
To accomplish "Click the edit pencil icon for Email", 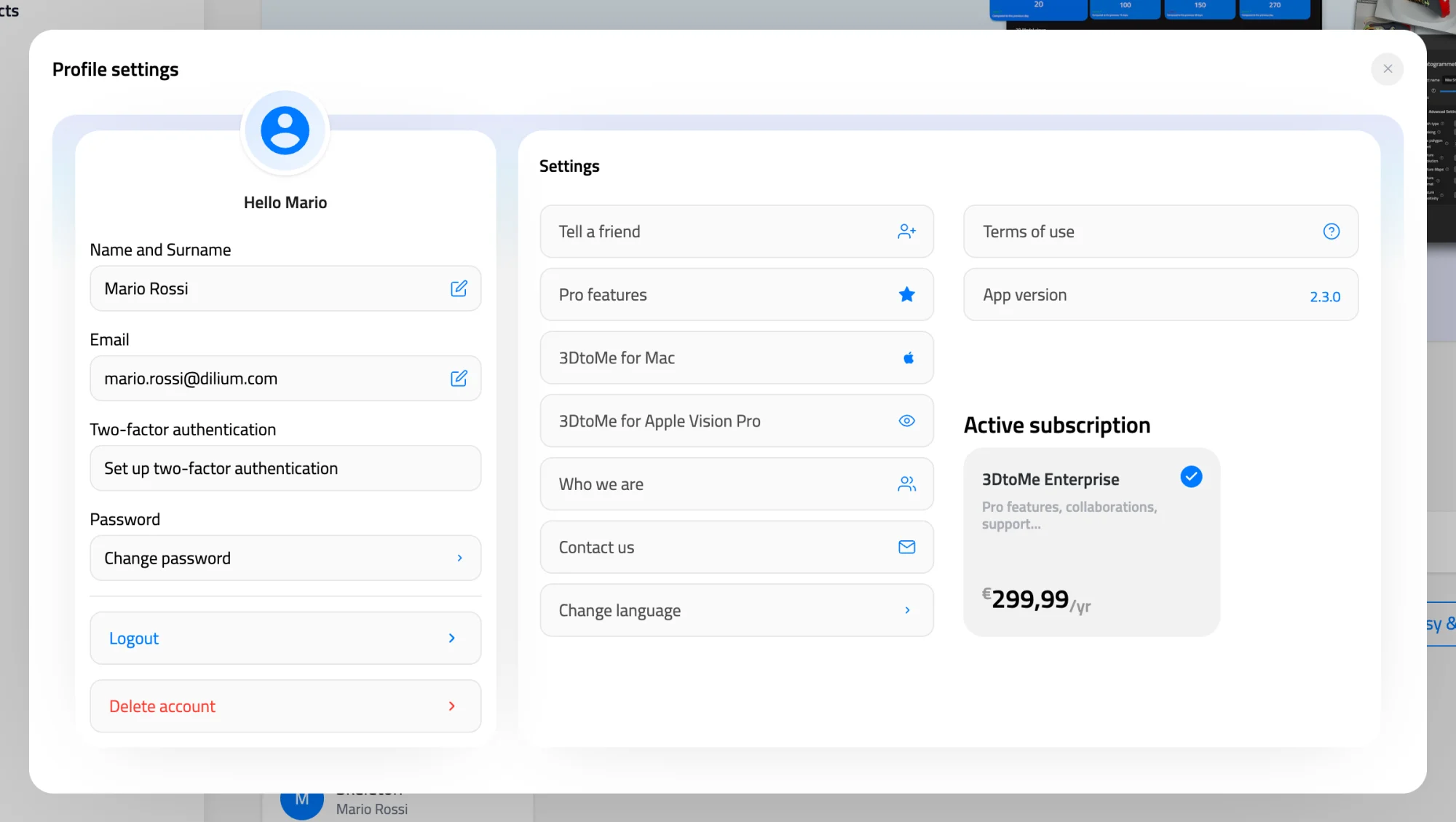I will click(x=459, y=378).
